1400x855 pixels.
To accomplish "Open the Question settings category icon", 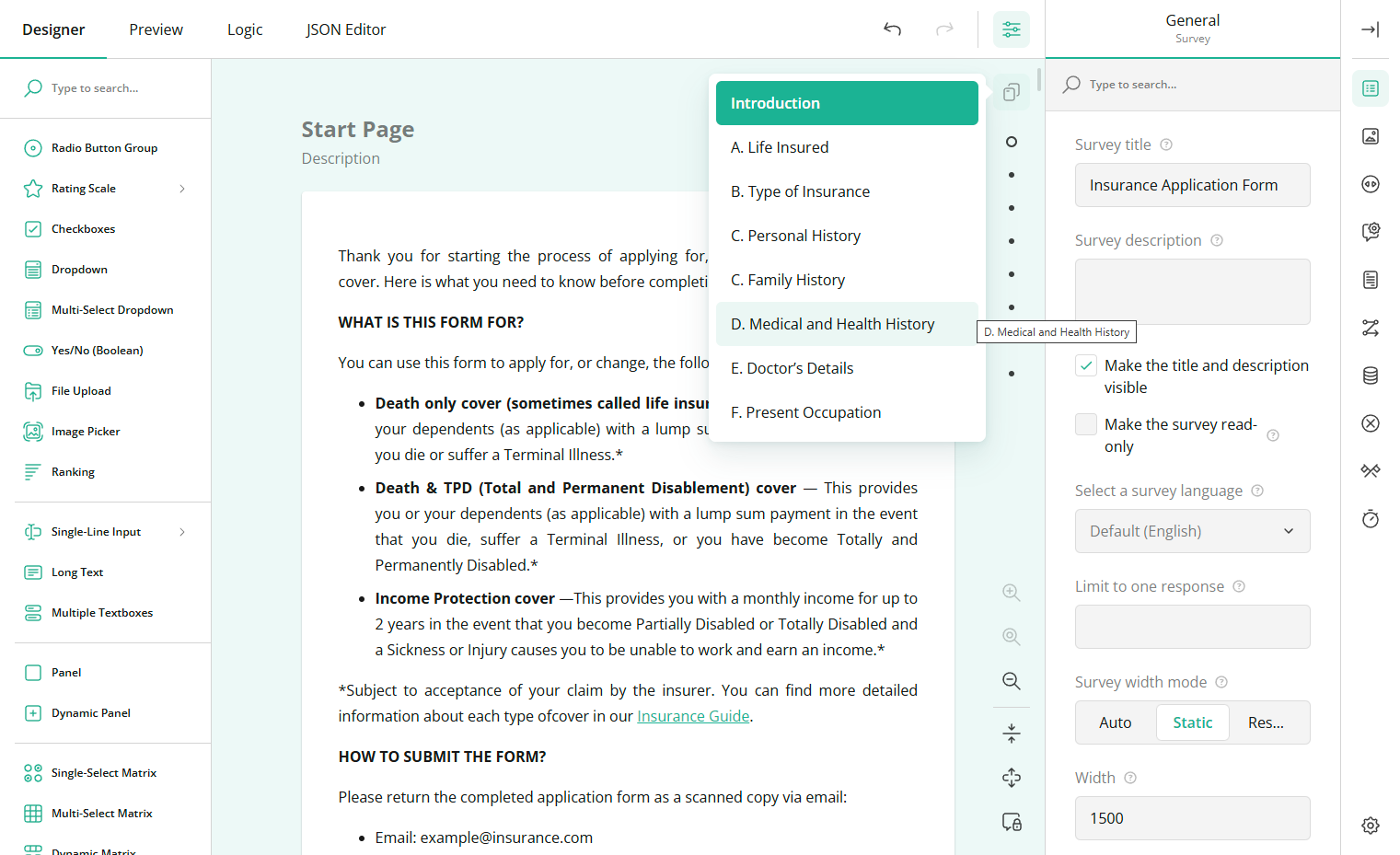I will tap(1371, 232).
